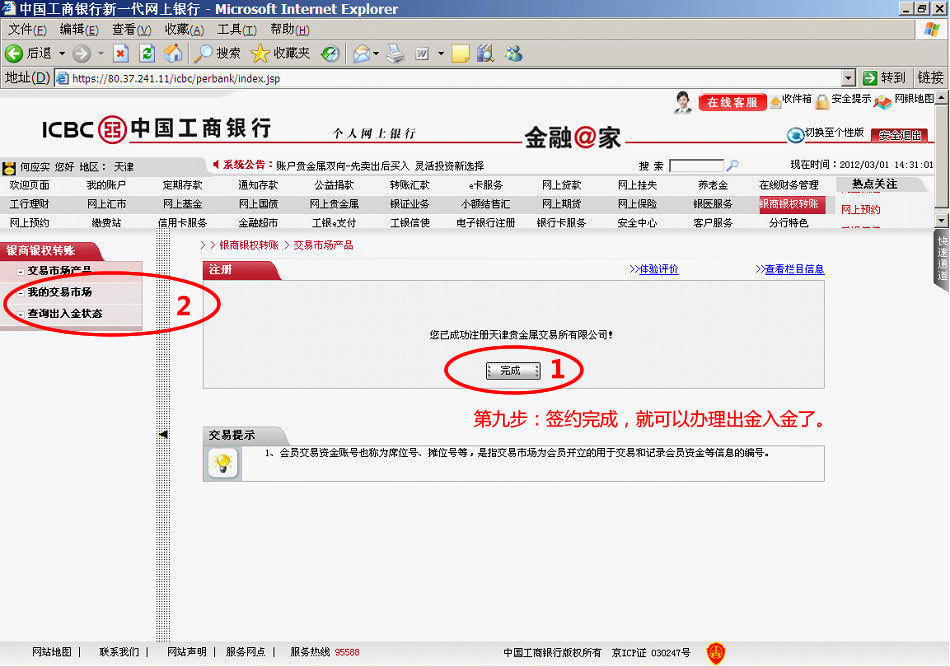Viewport: 950px width, 667px height.
Task: Go back with the 后退 arrow icon
Action: point(14,54)
